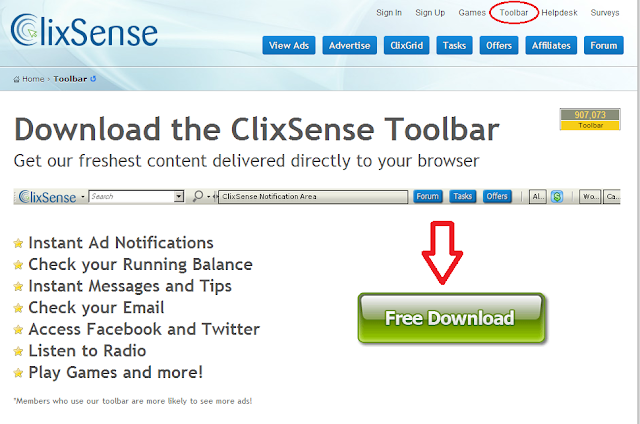Click the green Free Download button
The height and width of the screenshot is (424, 640).
point(451,318)
